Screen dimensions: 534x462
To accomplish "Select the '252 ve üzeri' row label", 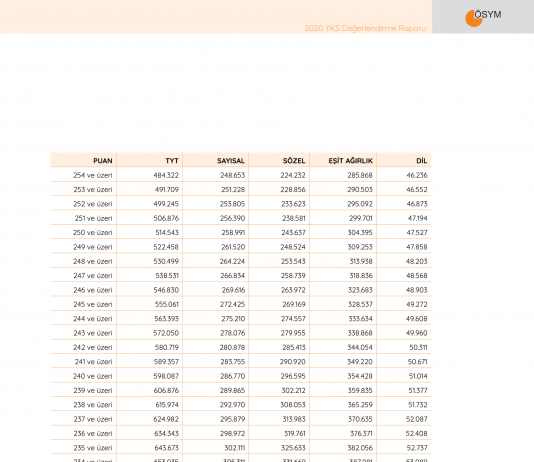I will click(93, 204).
